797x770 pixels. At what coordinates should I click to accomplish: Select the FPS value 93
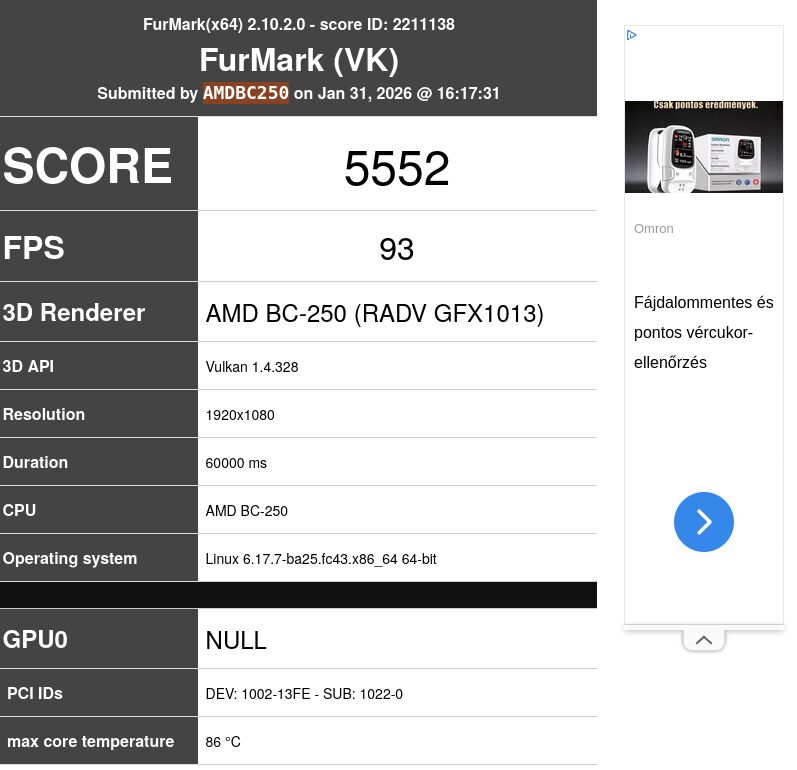tap(396, 249)
